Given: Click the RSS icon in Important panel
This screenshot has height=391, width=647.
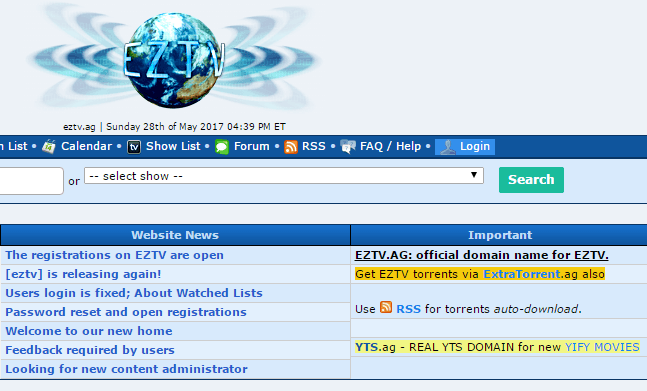Looking at the screenshot, I should point(386,307).
